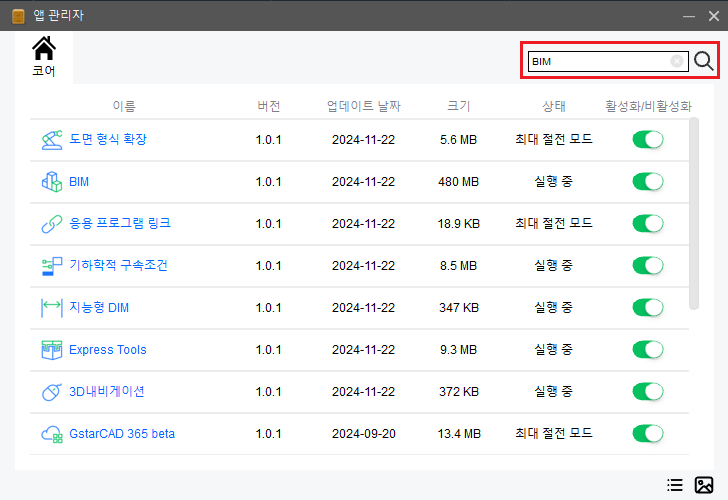Click the search magnifier icon

coord(703,61)
